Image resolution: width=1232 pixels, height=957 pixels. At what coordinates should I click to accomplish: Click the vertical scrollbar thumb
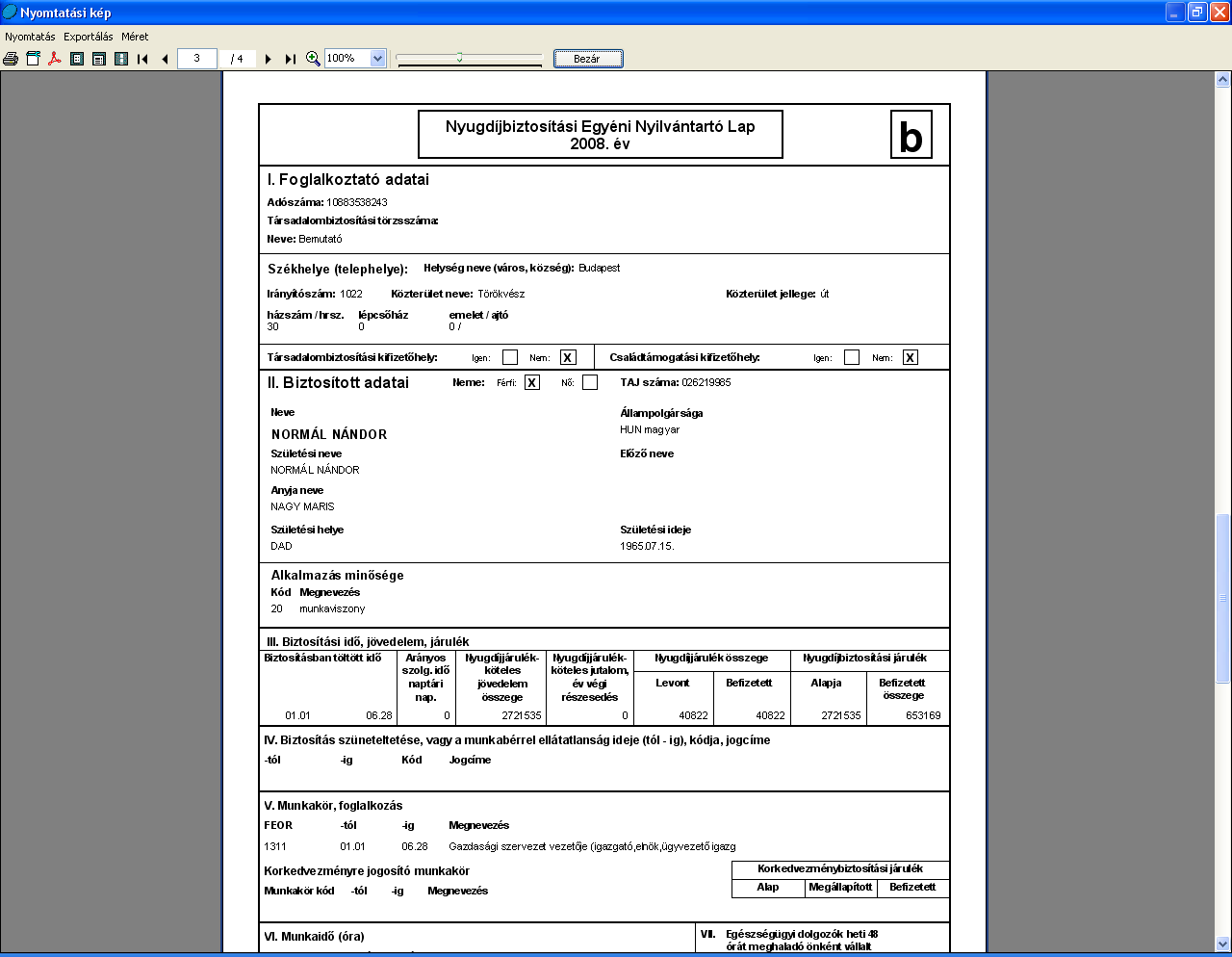(1223, 598)
